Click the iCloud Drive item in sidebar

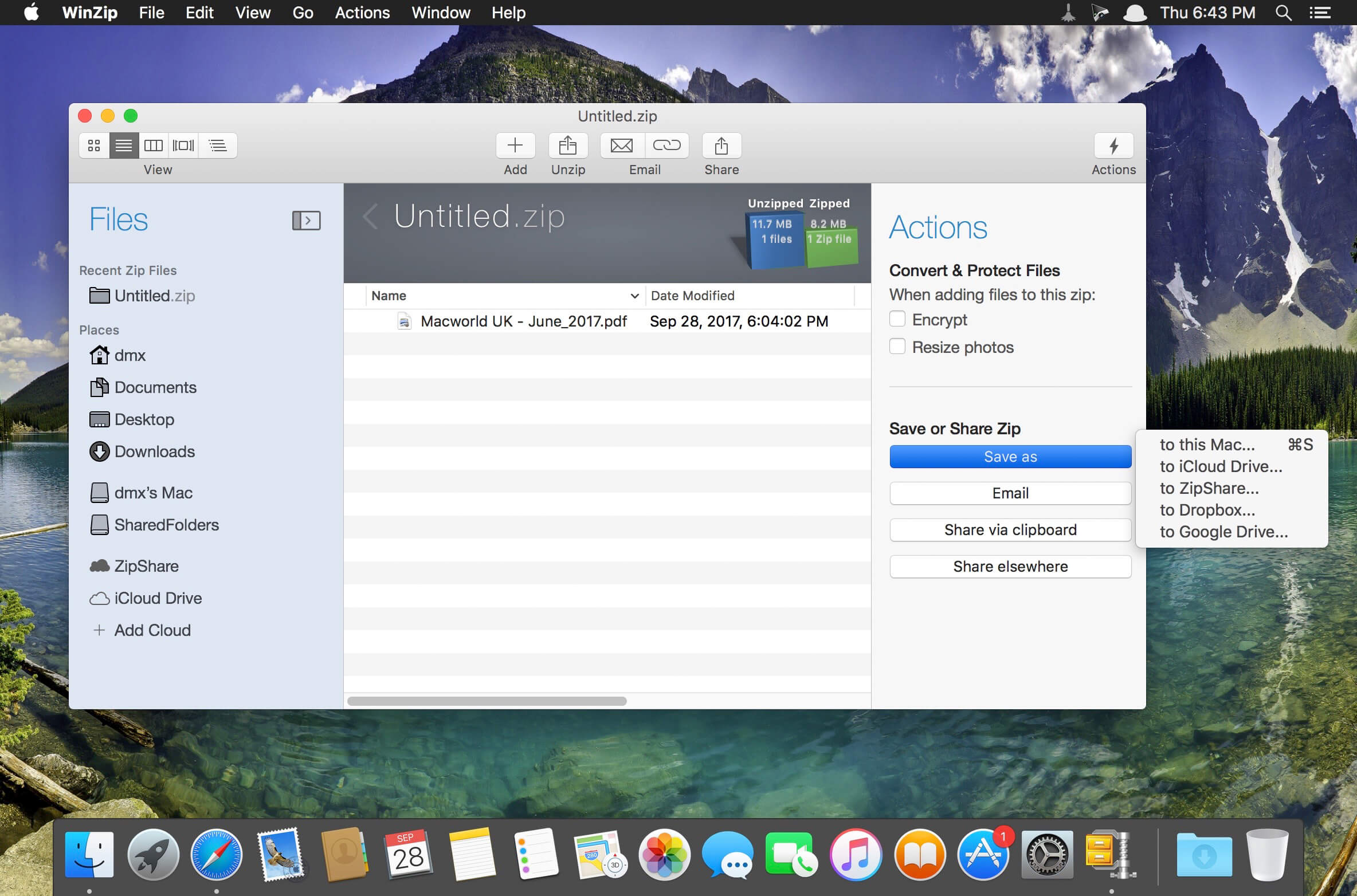click(x=159, y=597)
